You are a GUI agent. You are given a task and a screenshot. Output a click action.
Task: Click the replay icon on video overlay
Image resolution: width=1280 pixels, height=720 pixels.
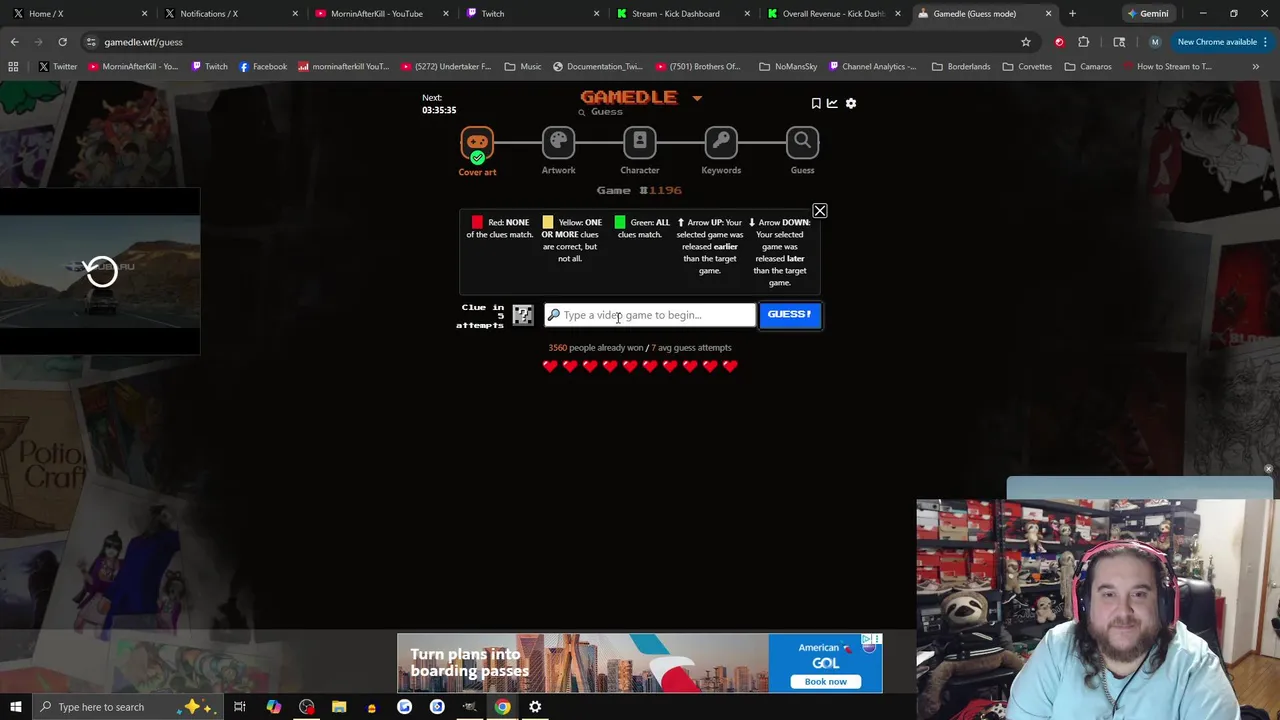101,271
